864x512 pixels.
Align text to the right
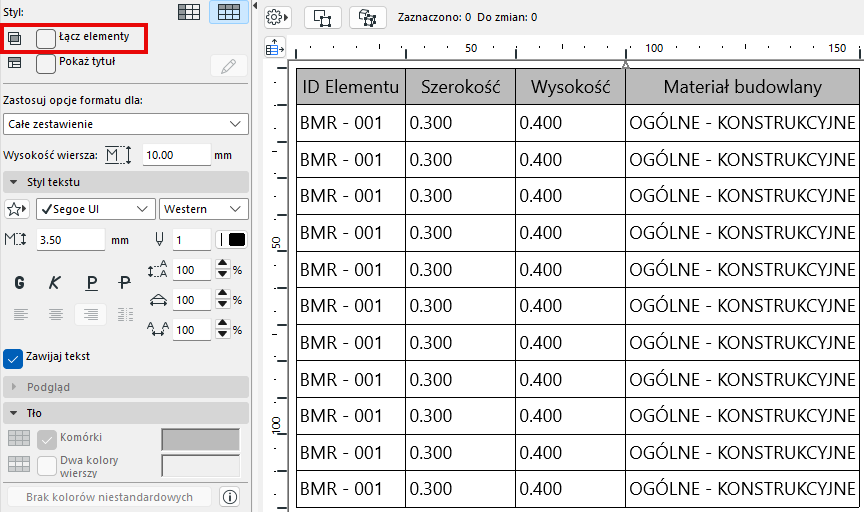pyautogui.click(x=91, y=314)
